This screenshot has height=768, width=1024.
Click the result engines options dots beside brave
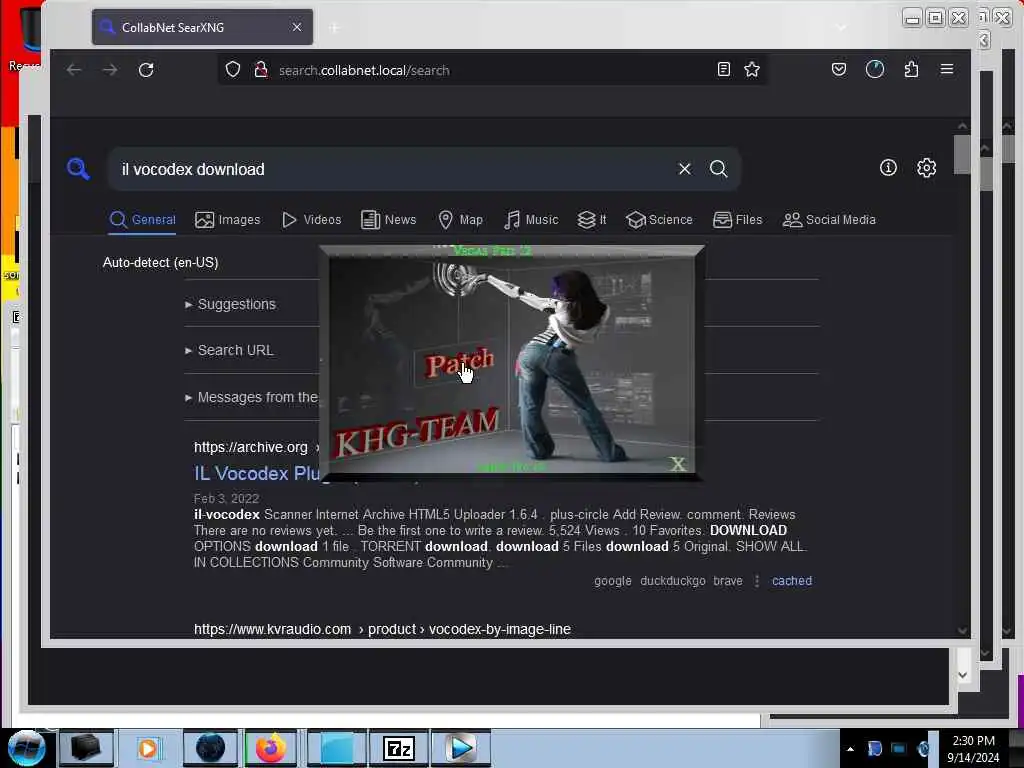pyautogui.click(x=757, y=581)
